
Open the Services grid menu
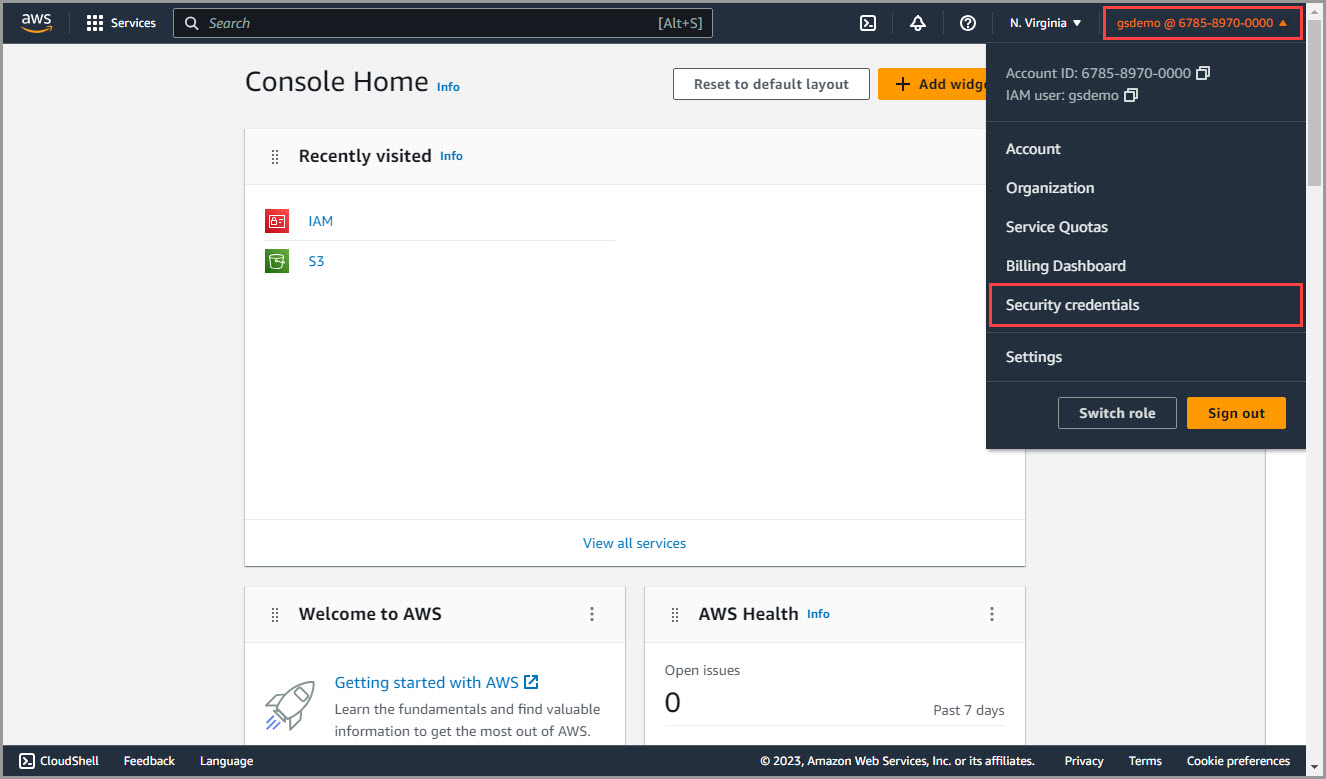pyautogui.click(x=121, y=23)
